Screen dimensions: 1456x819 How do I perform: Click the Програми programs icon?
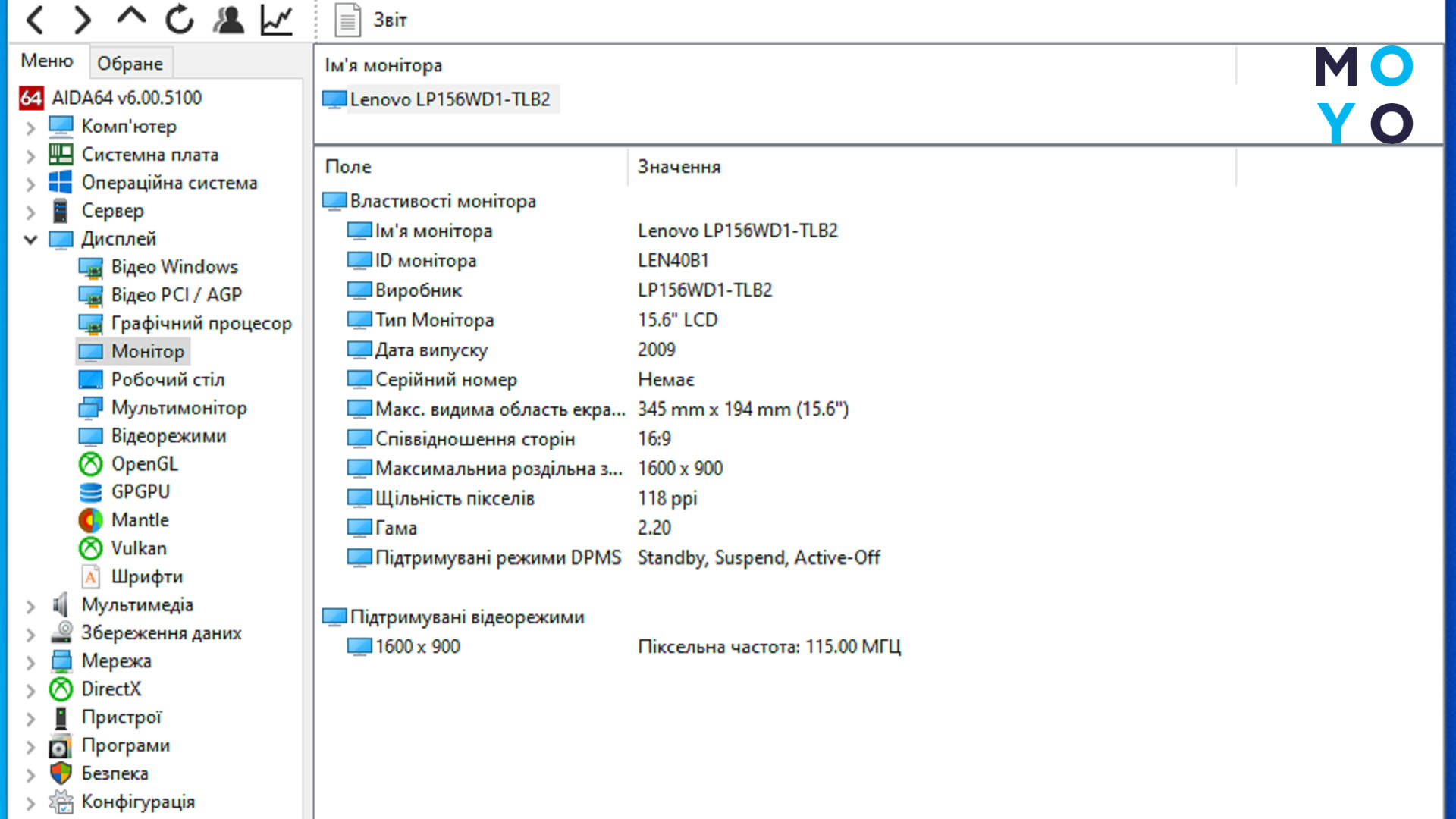pyautogui.click(x=61, y=746)
